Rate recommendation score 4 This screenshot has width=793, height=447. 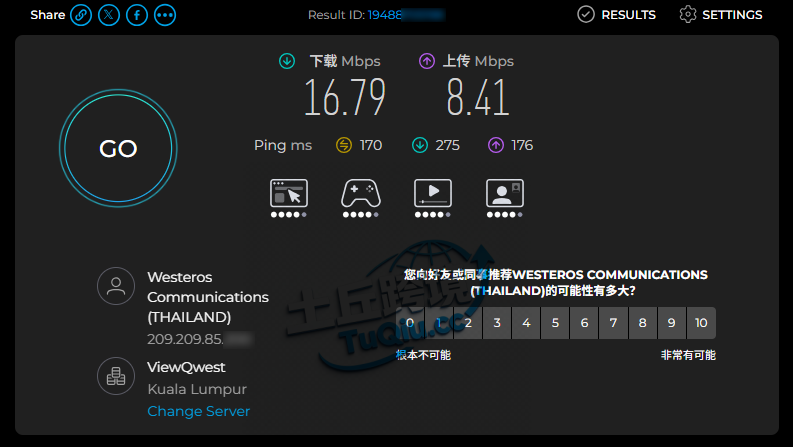pyautogui.click(x=526, y=323)
